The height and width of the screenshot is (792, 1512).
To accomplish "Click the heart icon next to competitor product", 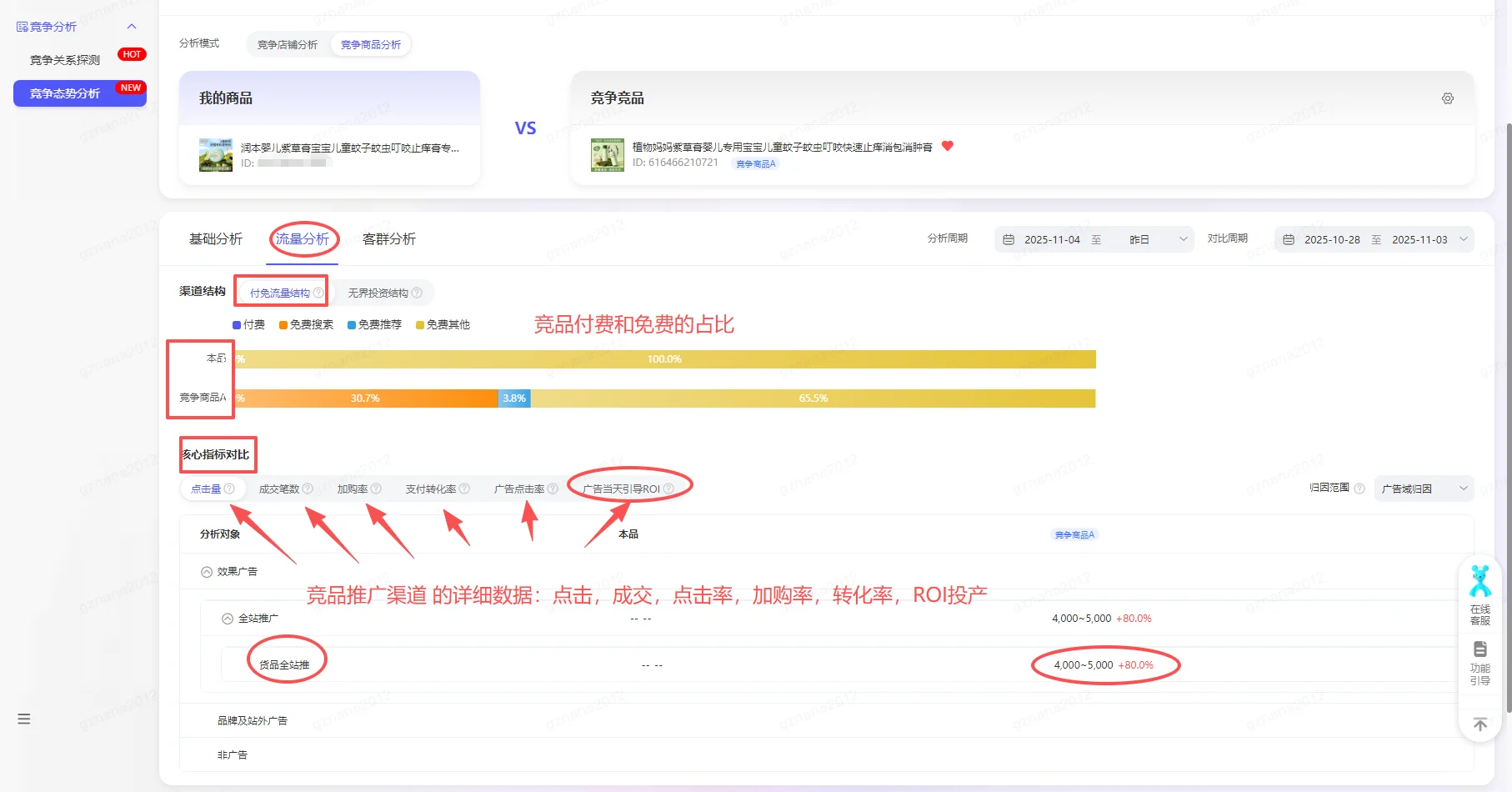I will click(947, 146).
